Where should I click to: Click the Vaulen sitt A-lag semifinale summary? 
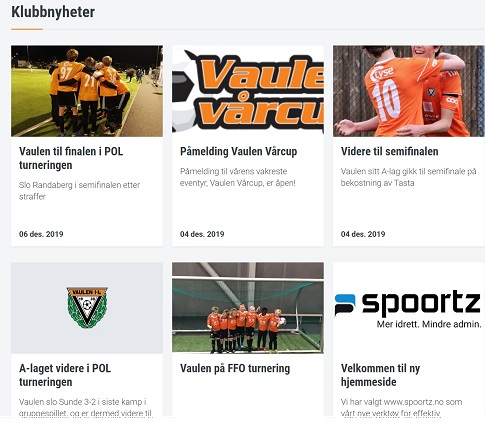(408, 177)
